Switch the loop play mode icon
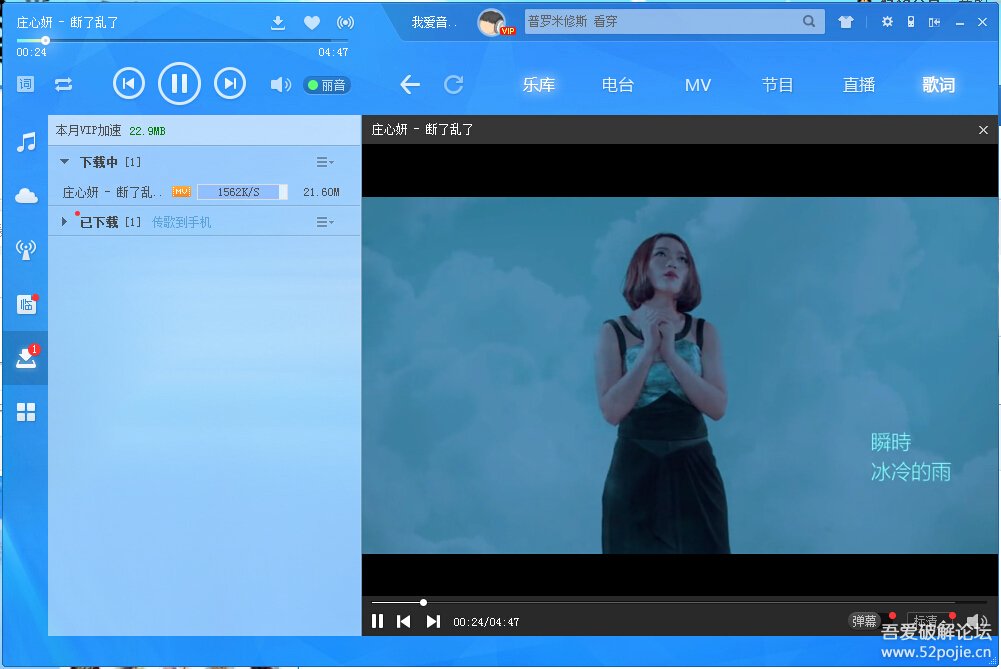The image size is (1001, 669). [63, 84]
